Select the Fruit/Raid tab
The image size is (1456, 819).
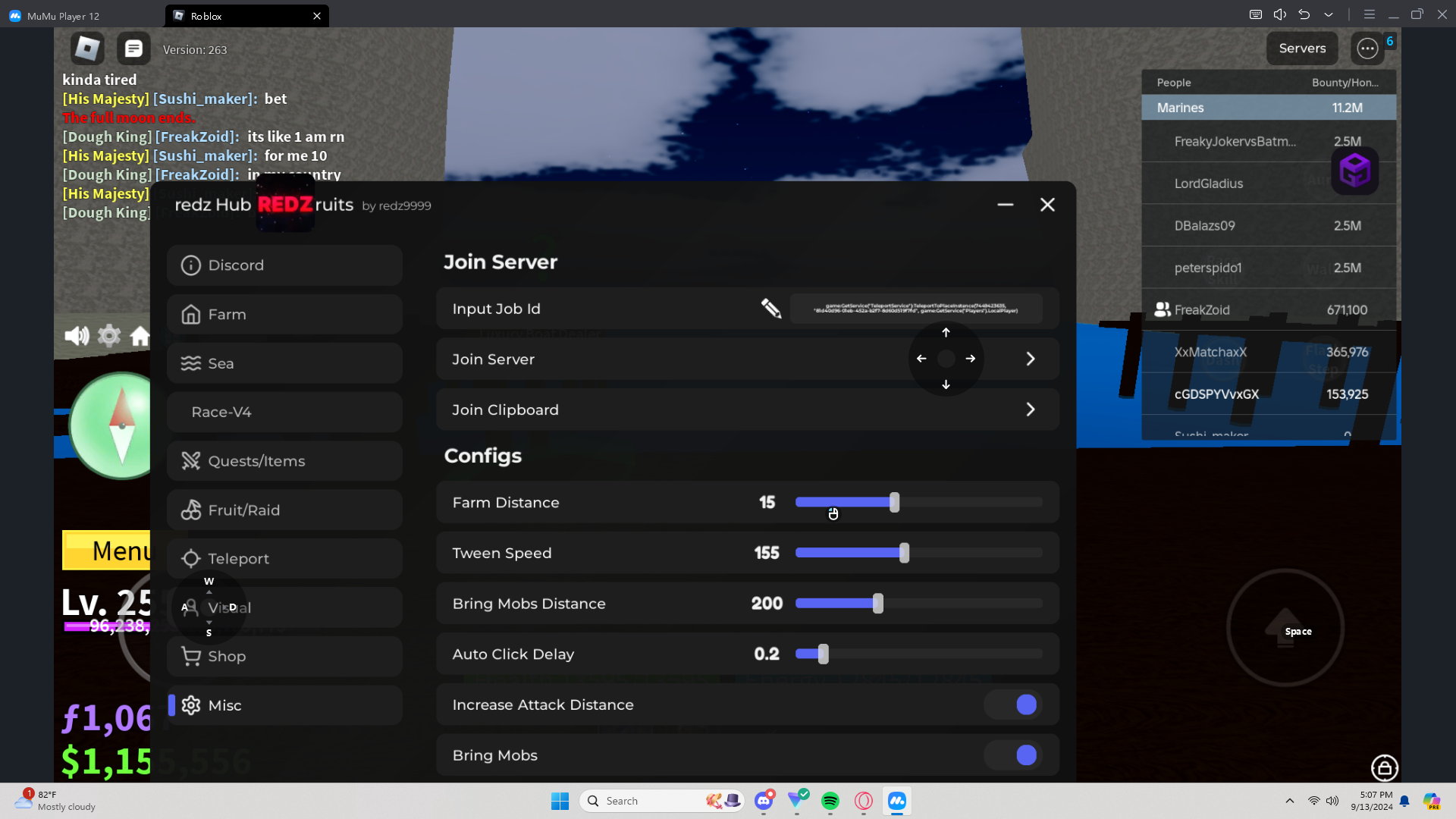(284, 510)
